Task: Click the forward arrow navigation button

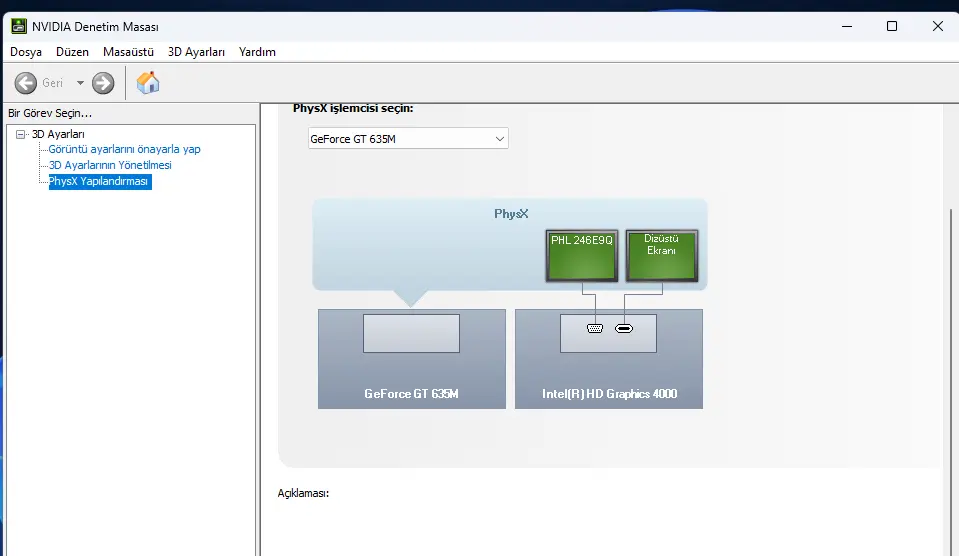Action: (103, 83)
